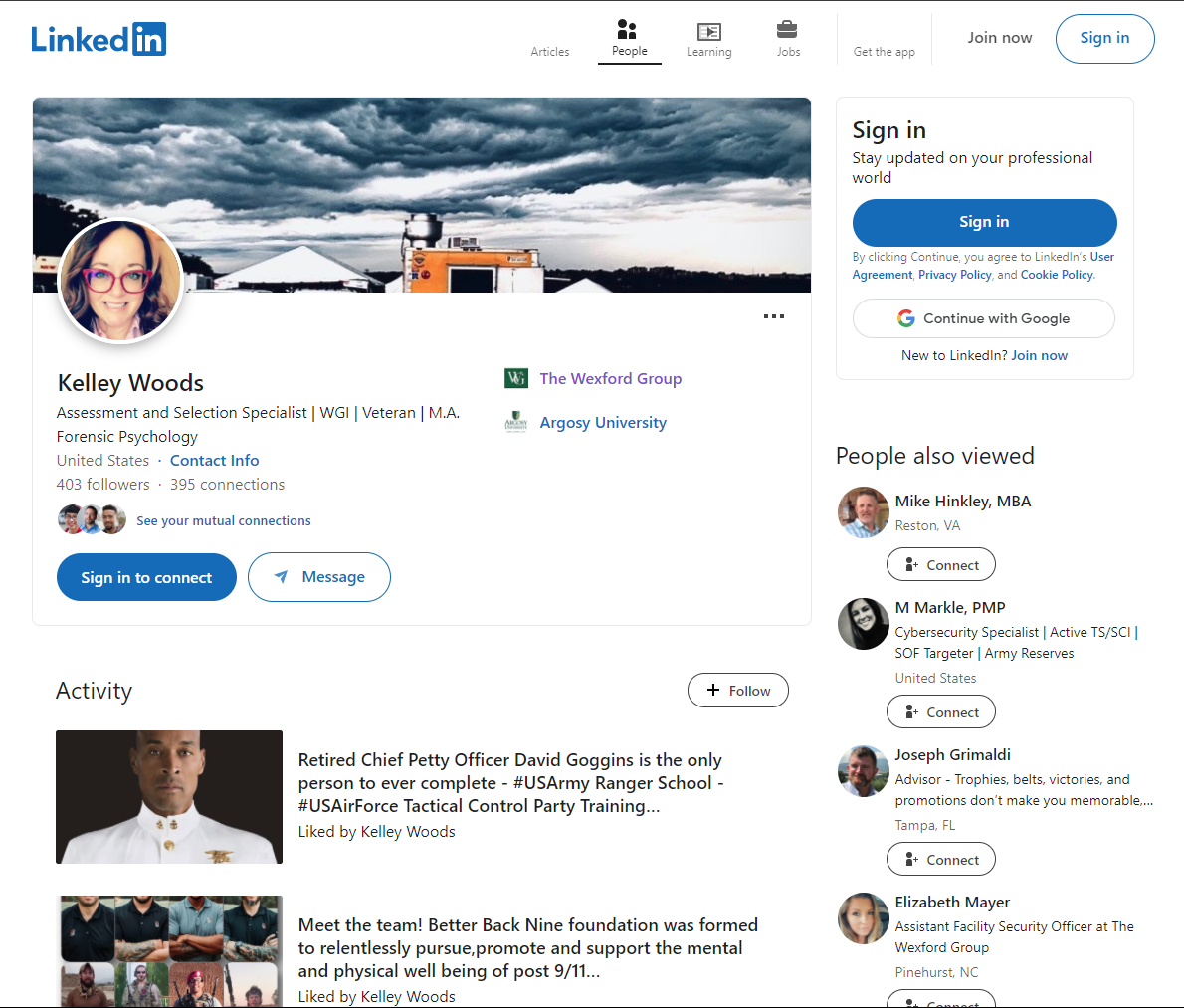Click the Follow button in Activity
The height and width of the screenshot is (1008, 1184).
737,691
